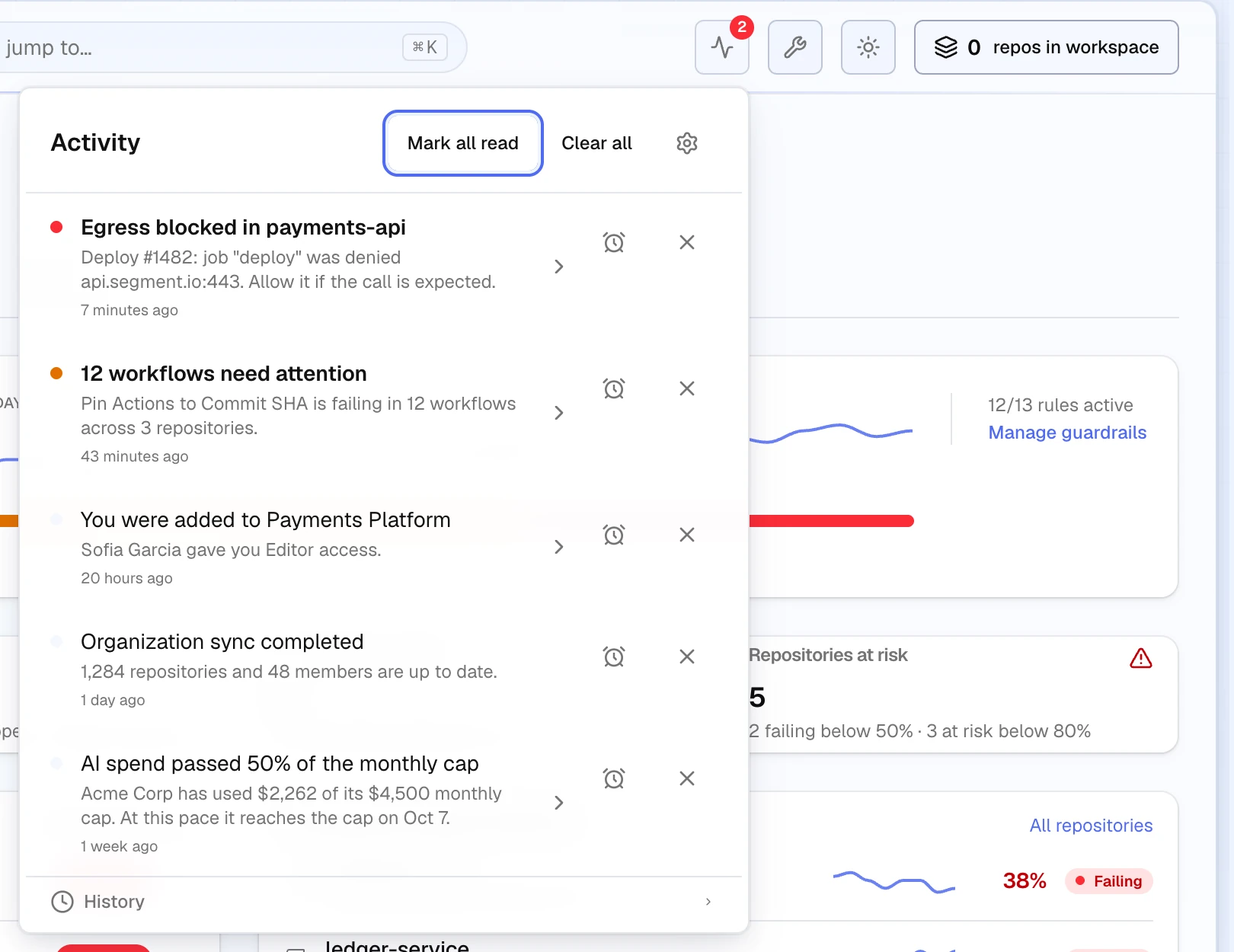This screenshot has width=1234, height=952.
Task: Click the History clock icon
Action: tap(62, 902)
